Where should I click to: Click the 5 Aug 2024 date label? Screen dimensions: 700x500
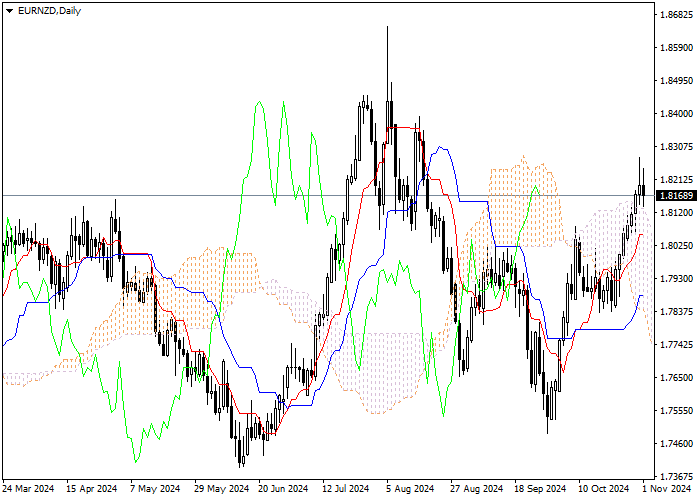410,489
